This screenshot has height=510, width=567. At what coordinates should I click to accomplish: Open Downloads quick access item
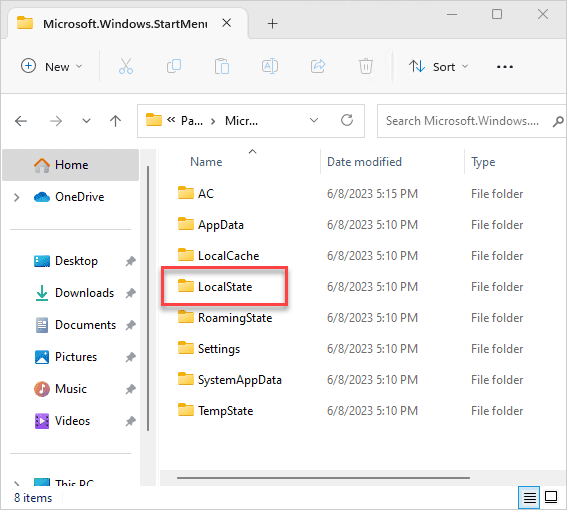click(x=85, y=293)
